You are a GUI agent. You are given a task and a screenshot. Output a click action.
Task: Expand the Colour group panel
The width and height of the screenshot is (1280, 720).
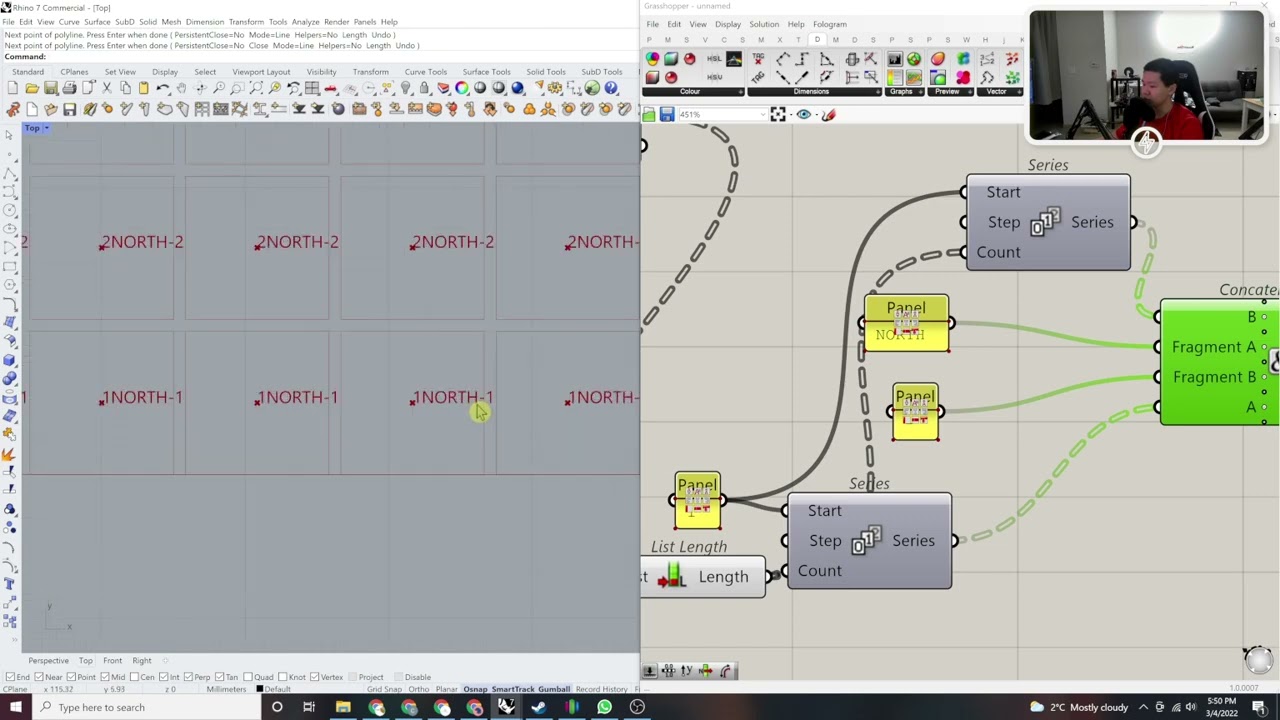[741, 92]
